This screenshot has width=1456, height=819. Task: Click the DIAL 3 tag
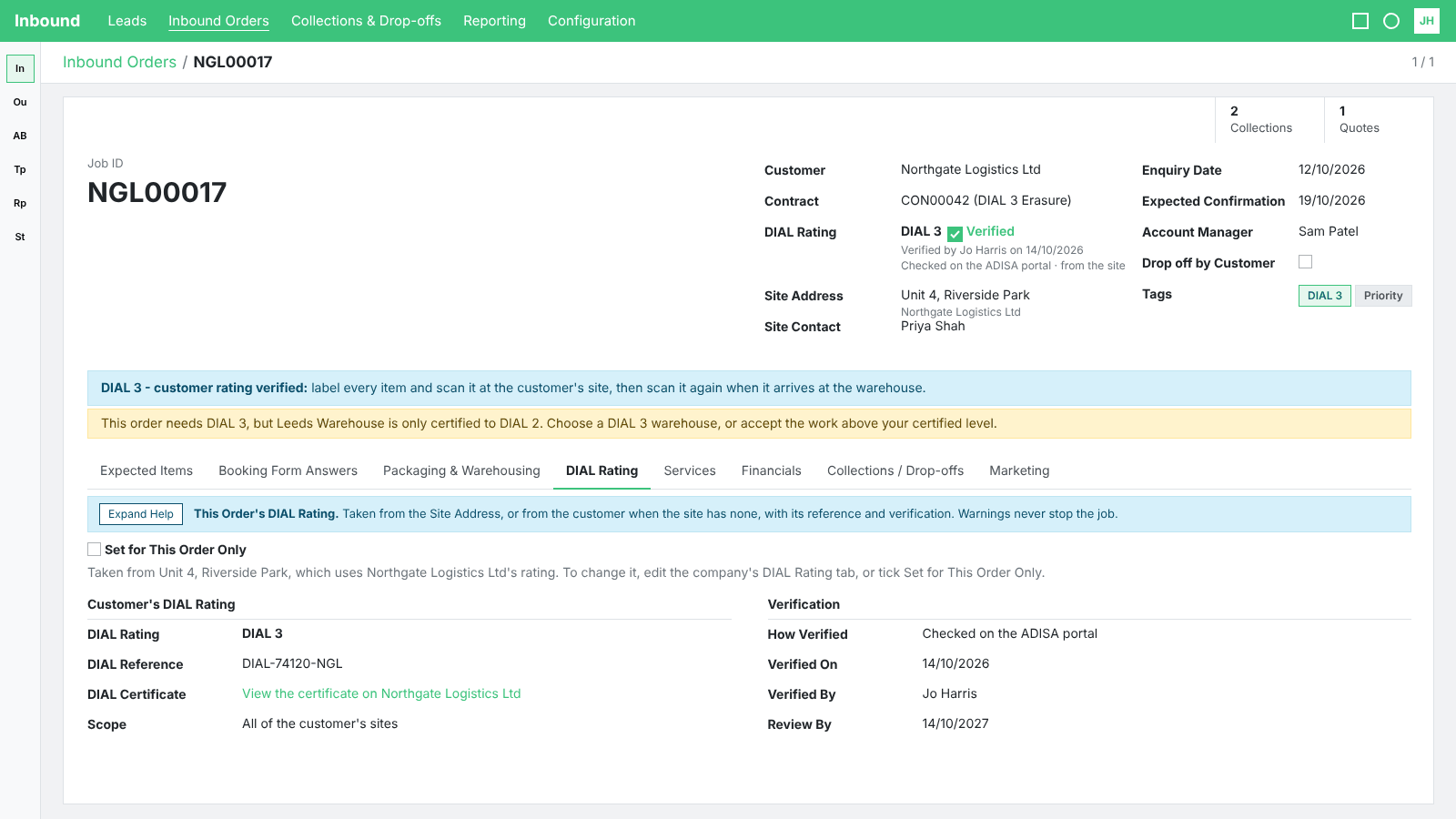1324,296
